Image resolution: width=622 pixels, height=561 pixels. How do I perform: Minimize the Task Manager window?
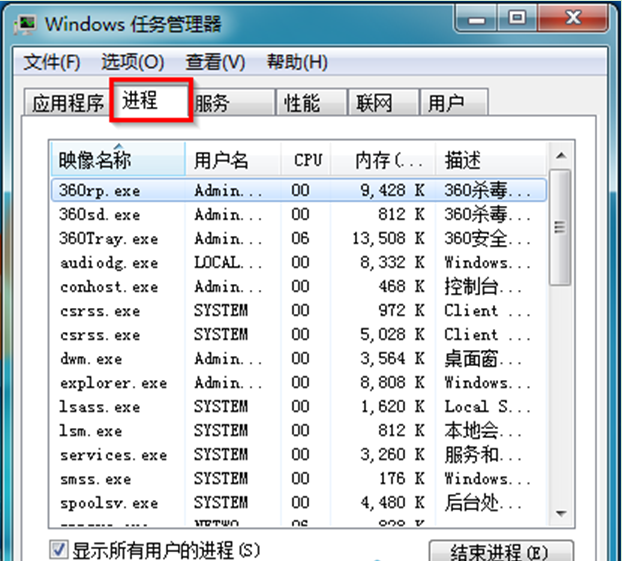(476, 18)
